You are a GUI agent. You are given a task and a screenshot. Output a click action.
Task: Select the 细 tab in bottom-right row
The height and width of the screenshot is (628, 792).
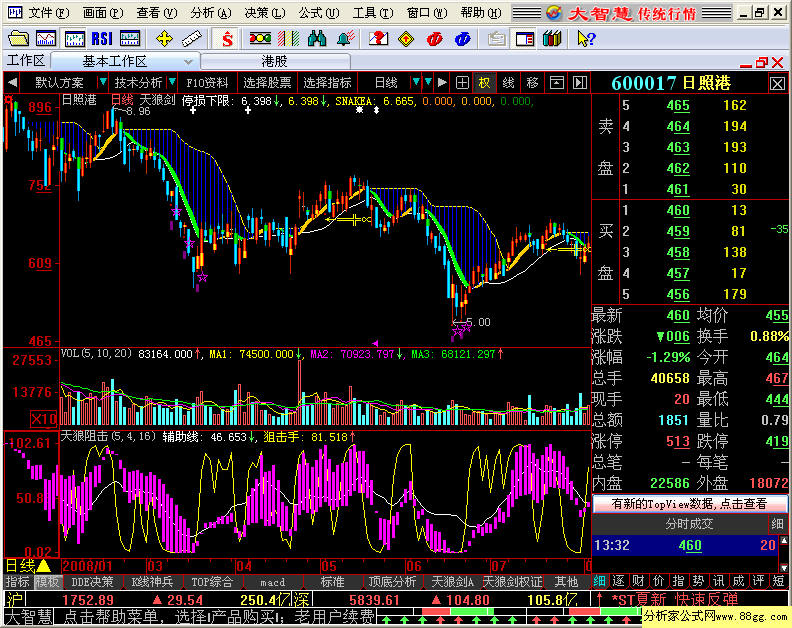click(x=600, y=581)
